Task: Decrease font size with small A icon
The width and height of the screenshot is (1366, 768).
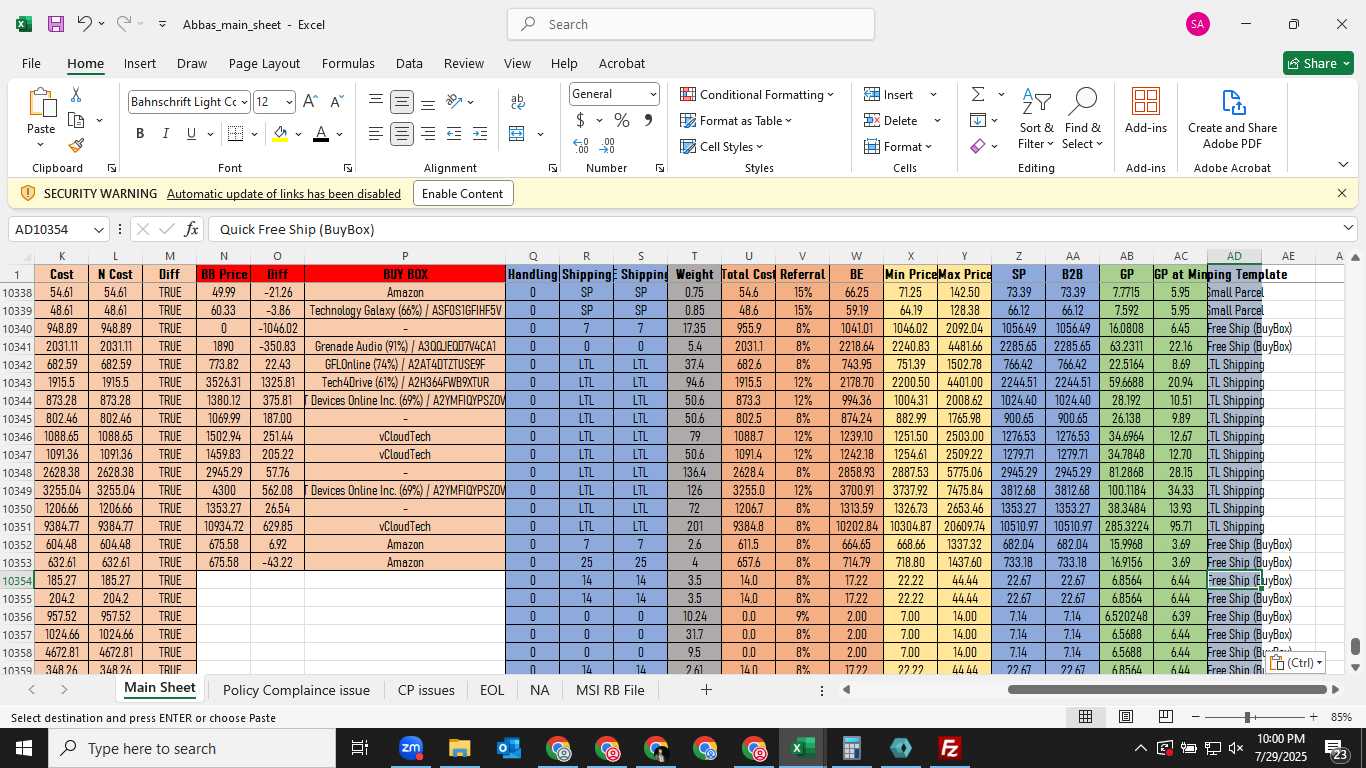Action: tap(336, 102)
